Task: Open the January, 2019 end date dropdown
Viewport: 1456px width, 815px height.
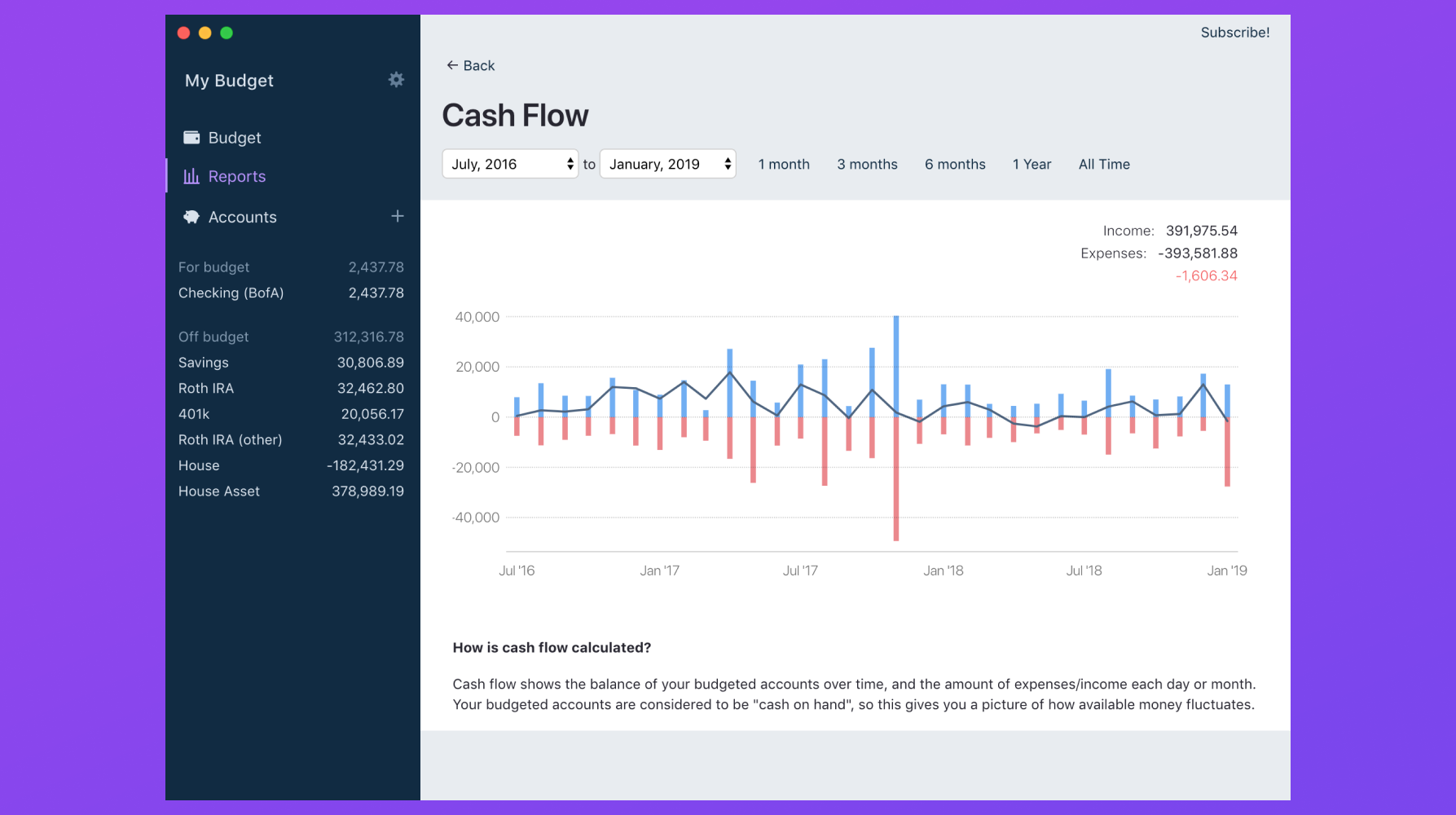Action: point(668,164)
